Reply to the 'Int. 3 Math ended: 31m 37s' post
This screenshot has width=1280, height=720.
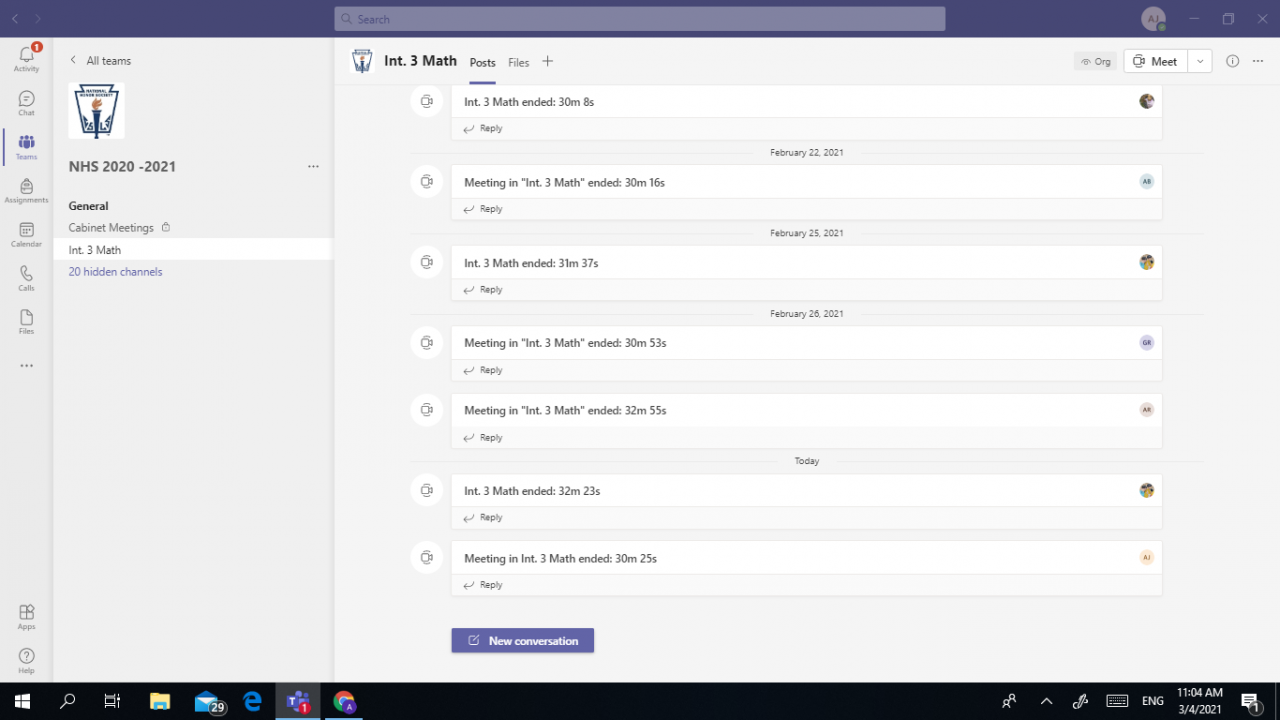(483, 290)
